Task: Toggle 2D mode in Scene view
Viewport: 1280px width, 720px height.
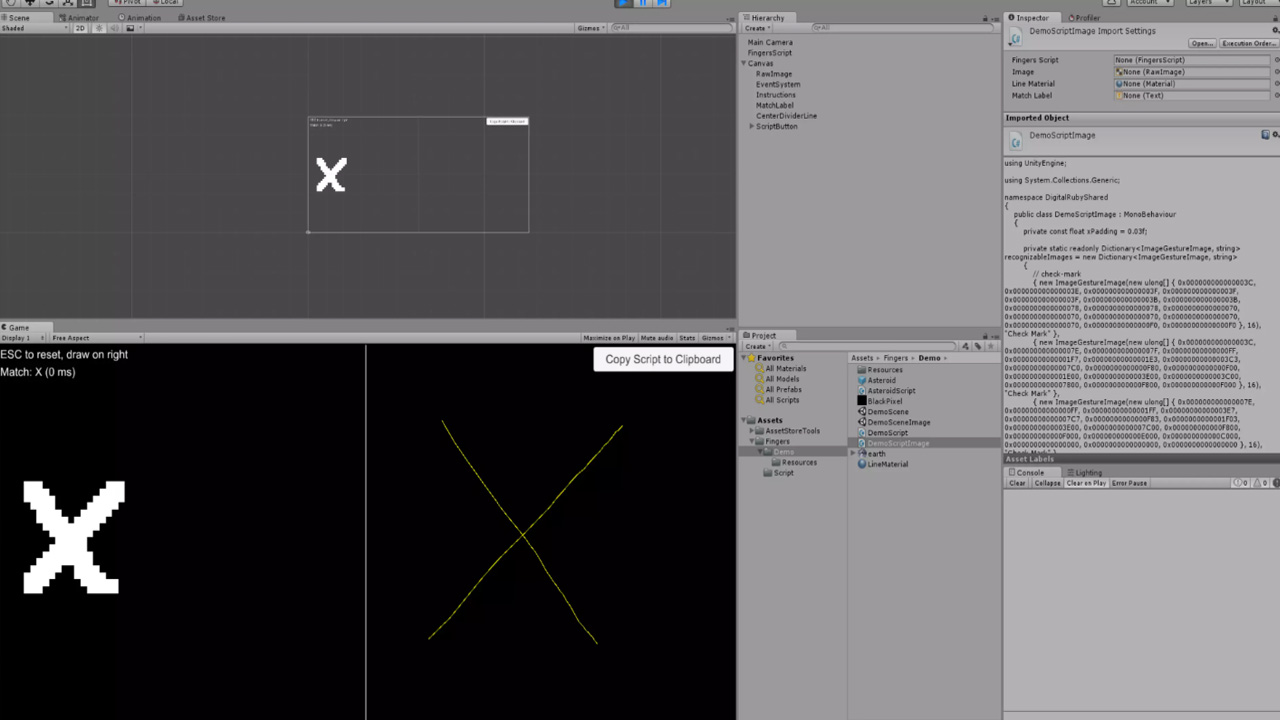Action: (x=81, y=28)
